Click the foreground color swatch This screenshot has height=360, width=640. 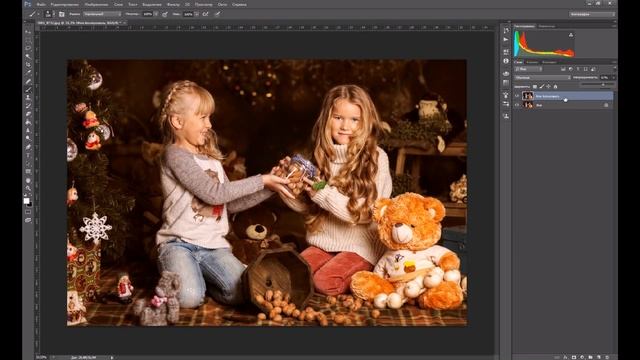[27, 201]
